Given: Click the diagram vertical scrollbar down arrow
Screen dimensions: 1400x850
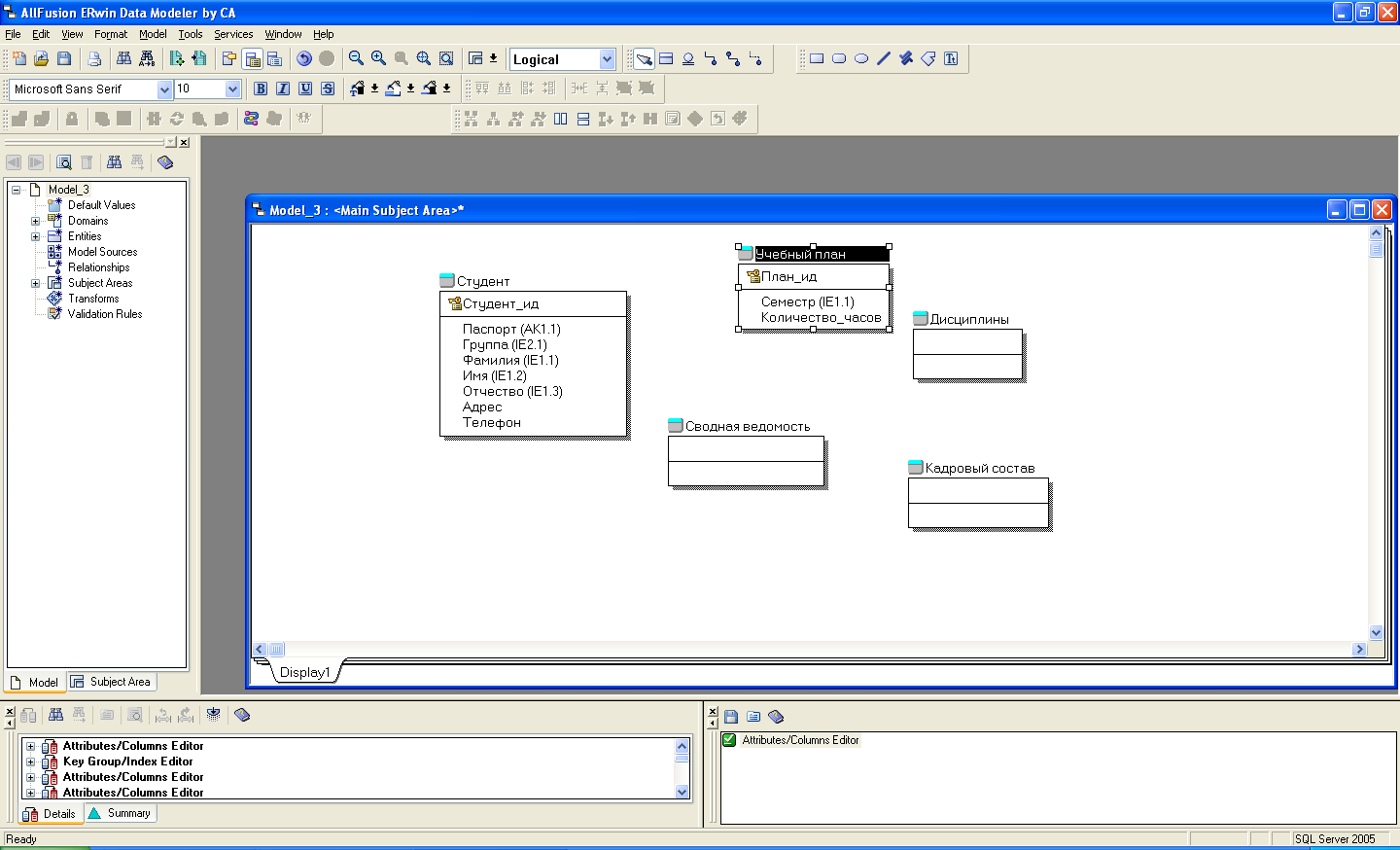Looking at the screenshot, I should [x=1376, y=632].
